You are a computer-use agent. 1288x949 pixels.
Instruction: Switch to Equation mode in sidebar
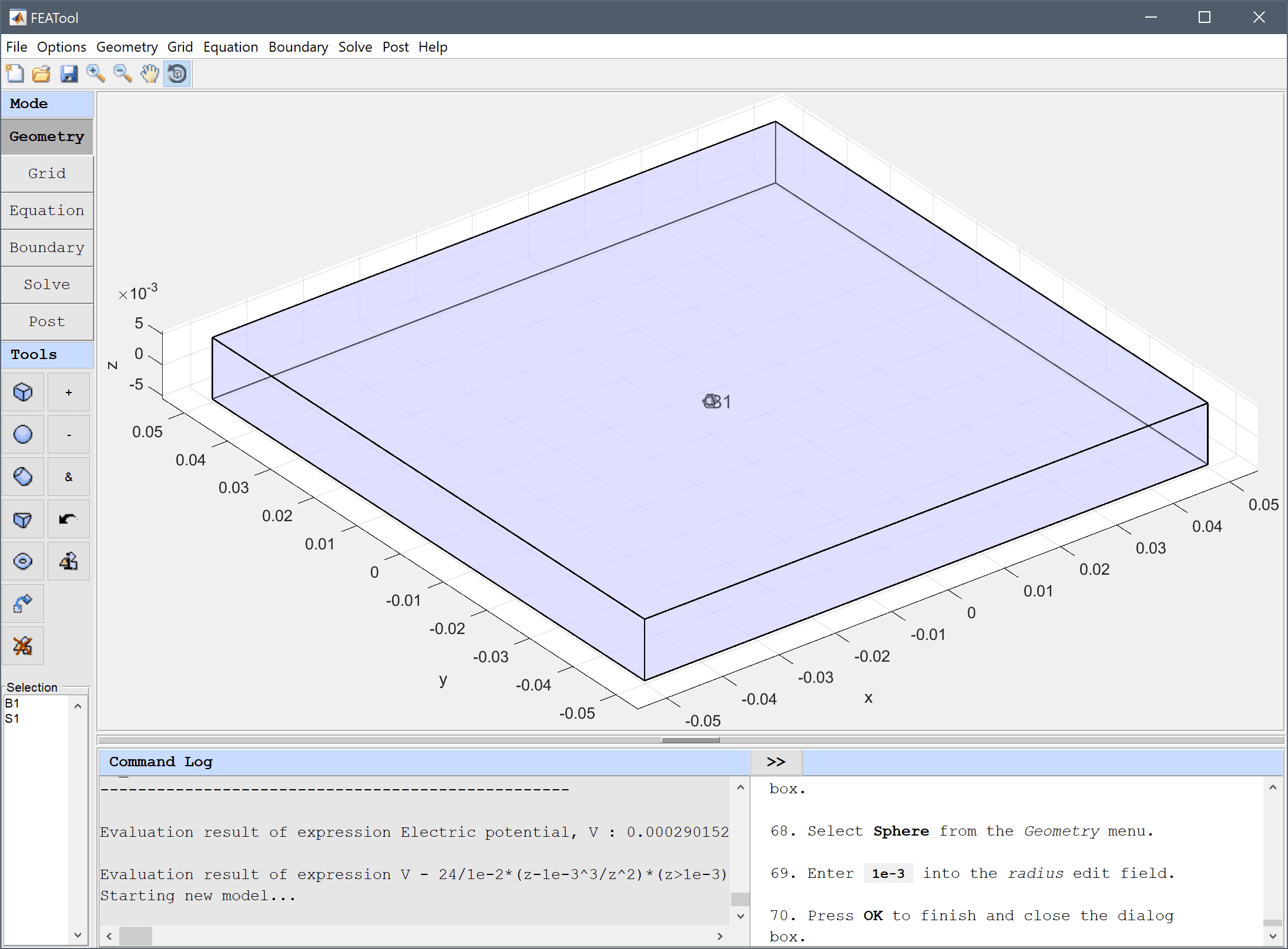(47, 210)
